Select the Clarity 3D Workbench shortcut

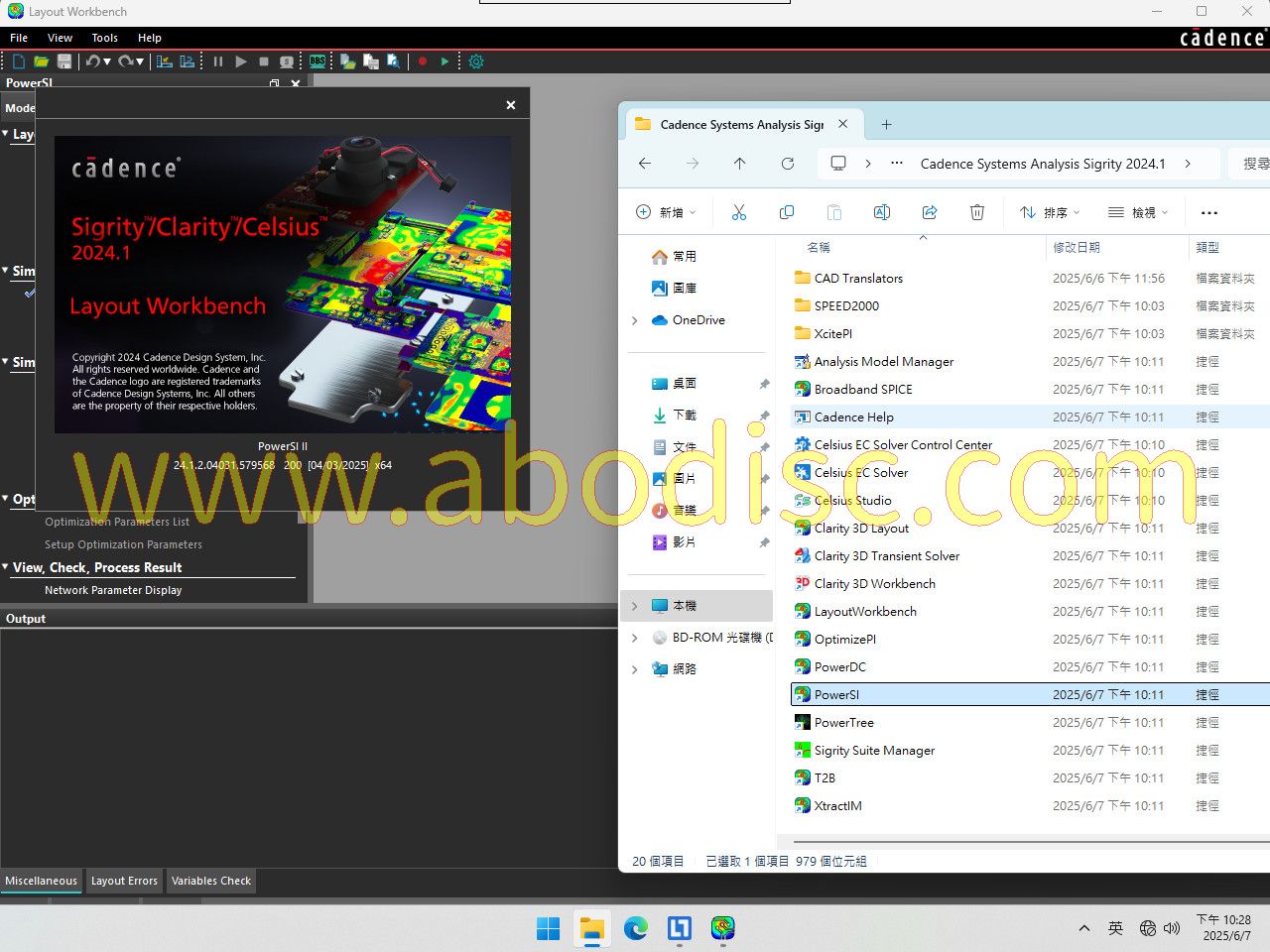point(874,584)
